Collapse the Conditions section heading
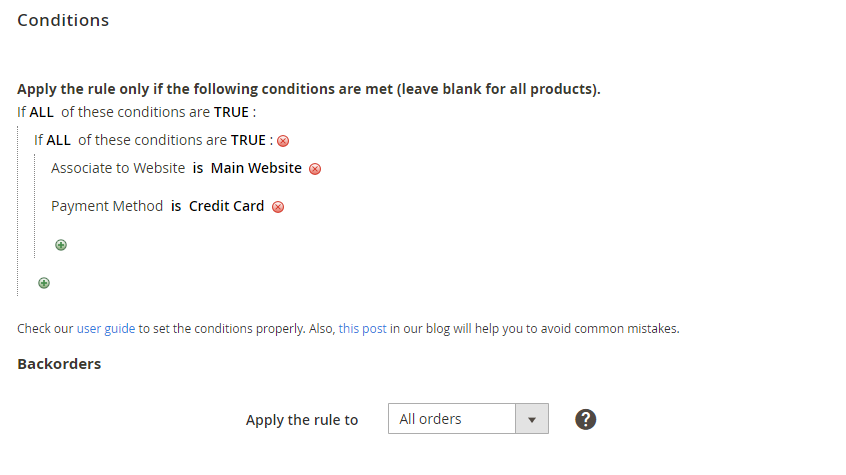Screen dimensions: 846x475 coord(63,20)
